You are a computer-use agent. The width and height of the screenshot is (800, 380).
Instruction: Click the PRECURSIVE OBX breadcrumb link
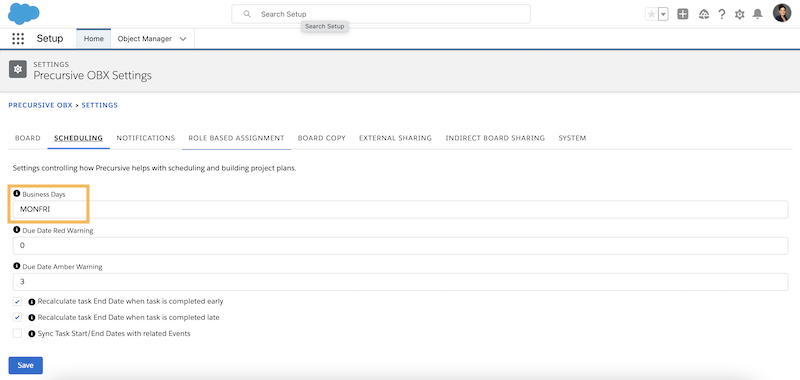[40, 105]
